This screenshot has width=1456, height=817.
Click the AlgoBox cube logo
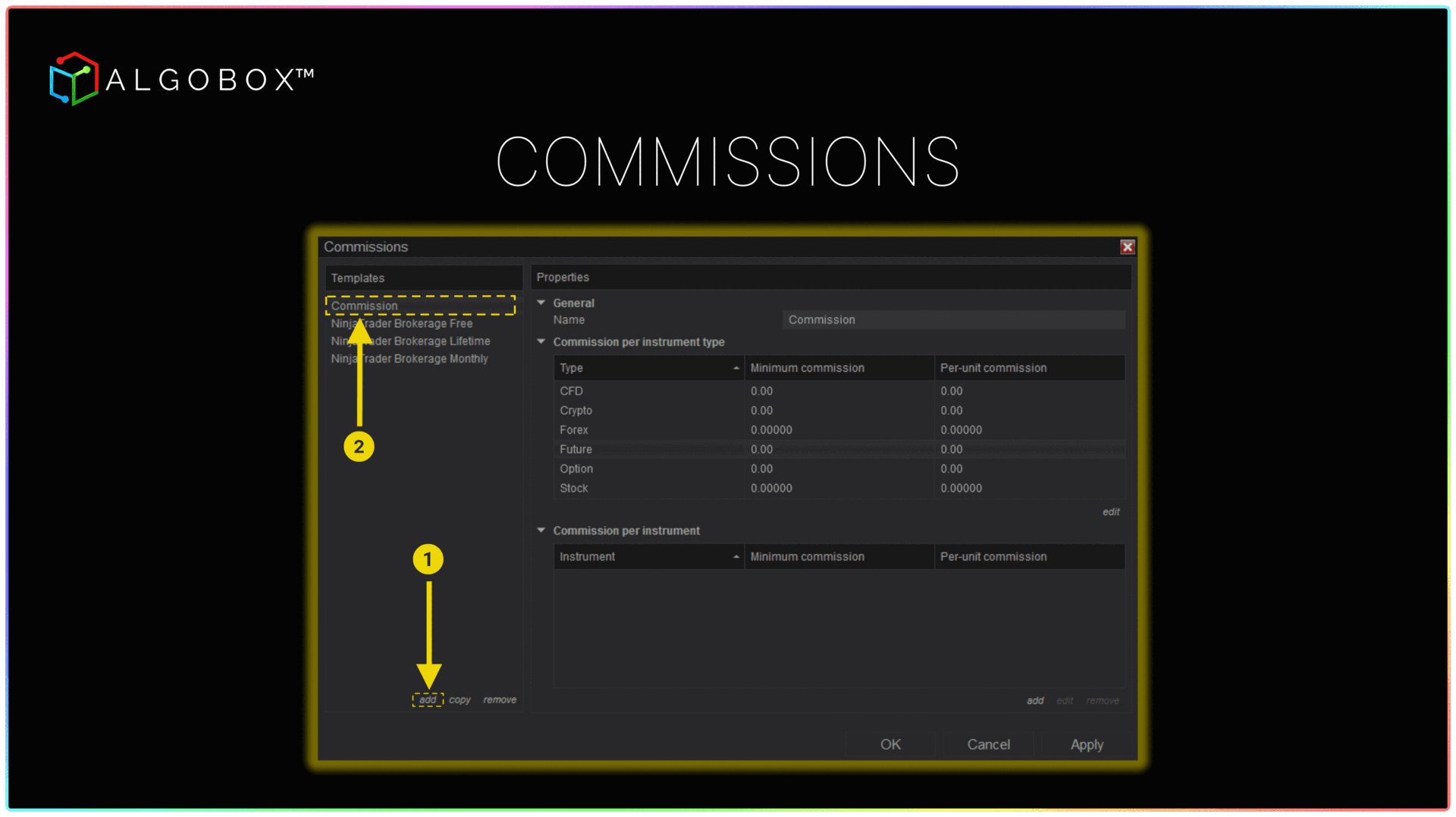(74, 79)
